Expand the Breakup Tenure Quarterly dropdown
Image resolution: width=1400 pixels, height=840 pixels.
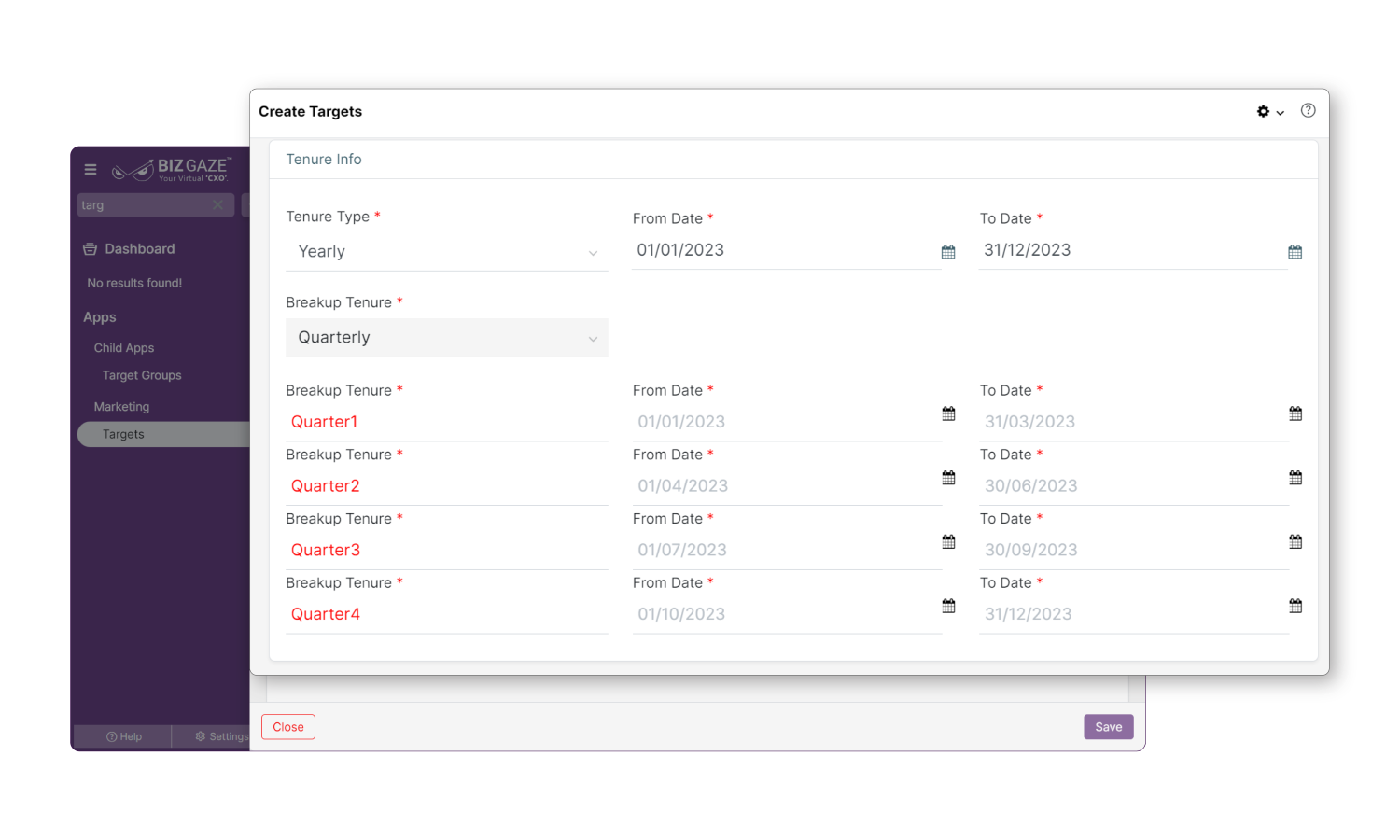(x=447, y=338)
